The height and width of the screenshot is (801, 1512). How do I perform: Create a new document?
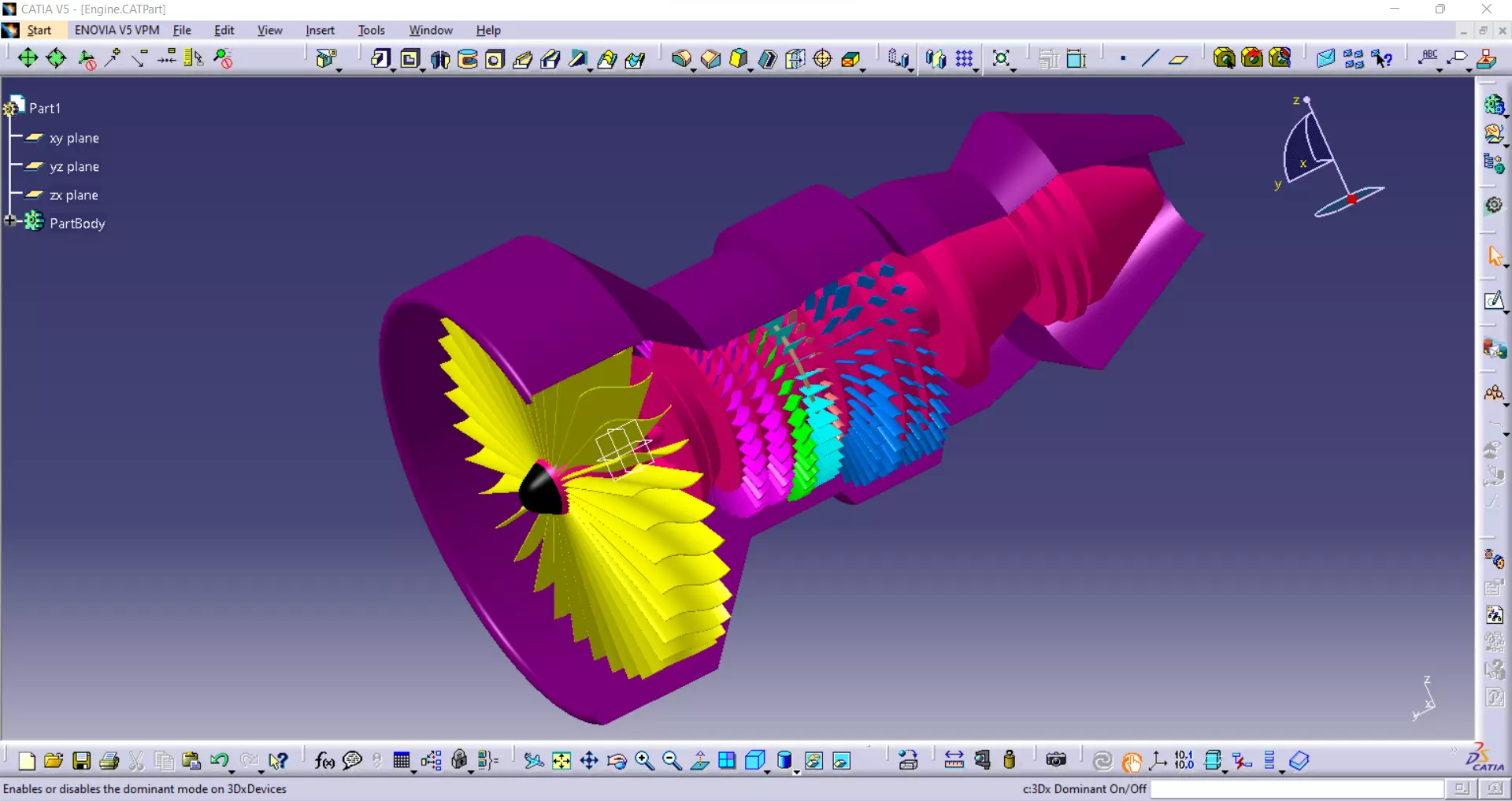click(x=27, y=760)
